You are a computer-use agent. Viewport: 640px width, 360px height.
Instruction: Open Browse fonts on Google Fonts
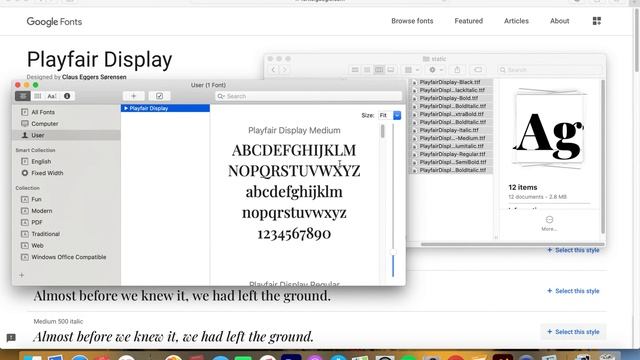click(412, 21)
